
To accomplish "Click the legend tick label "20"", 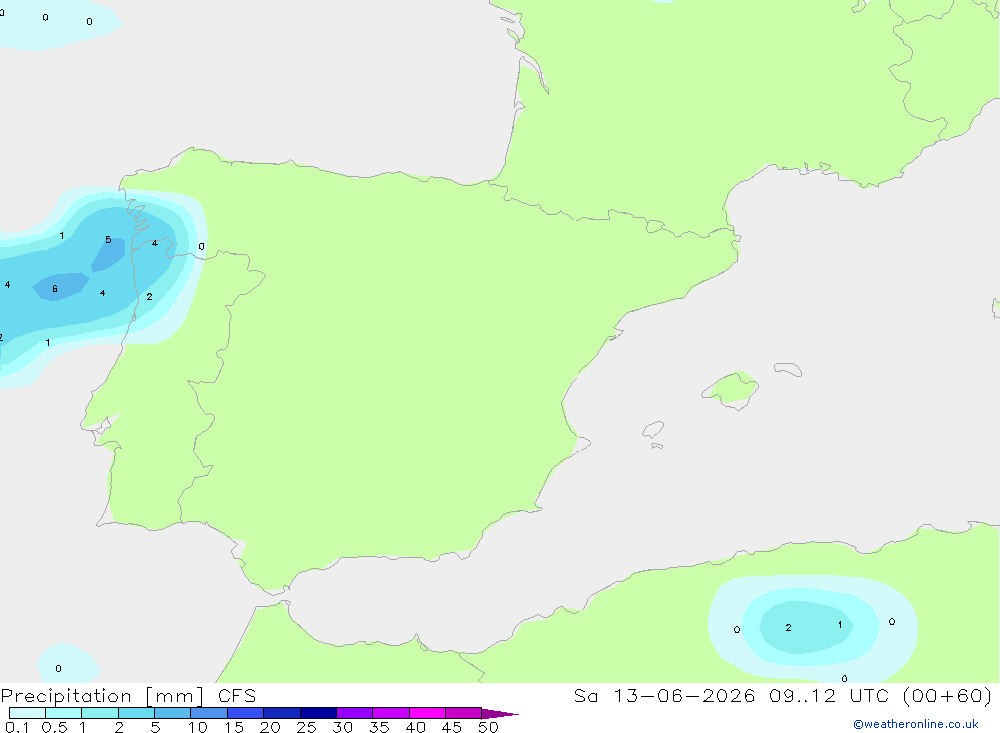I will pyautogui.click(x=270, y=727).
